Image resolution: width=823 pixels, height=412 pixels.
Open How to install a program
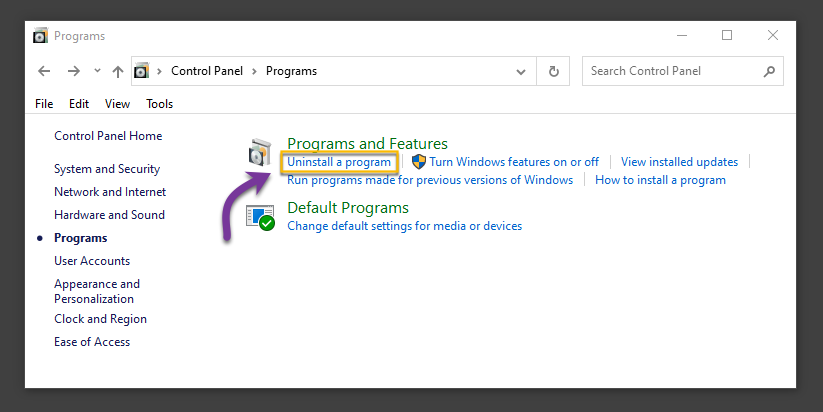coord(660,180)
